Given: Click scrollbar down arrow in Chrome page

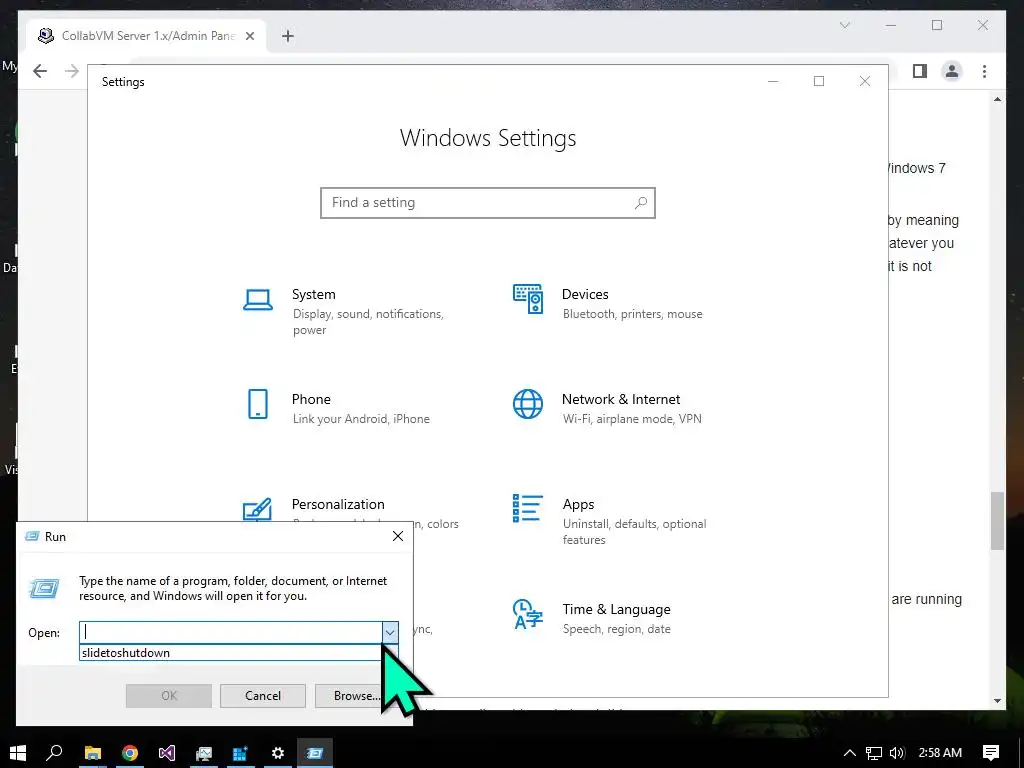Looking at the screenshot, I should click(x=997, y=701).
